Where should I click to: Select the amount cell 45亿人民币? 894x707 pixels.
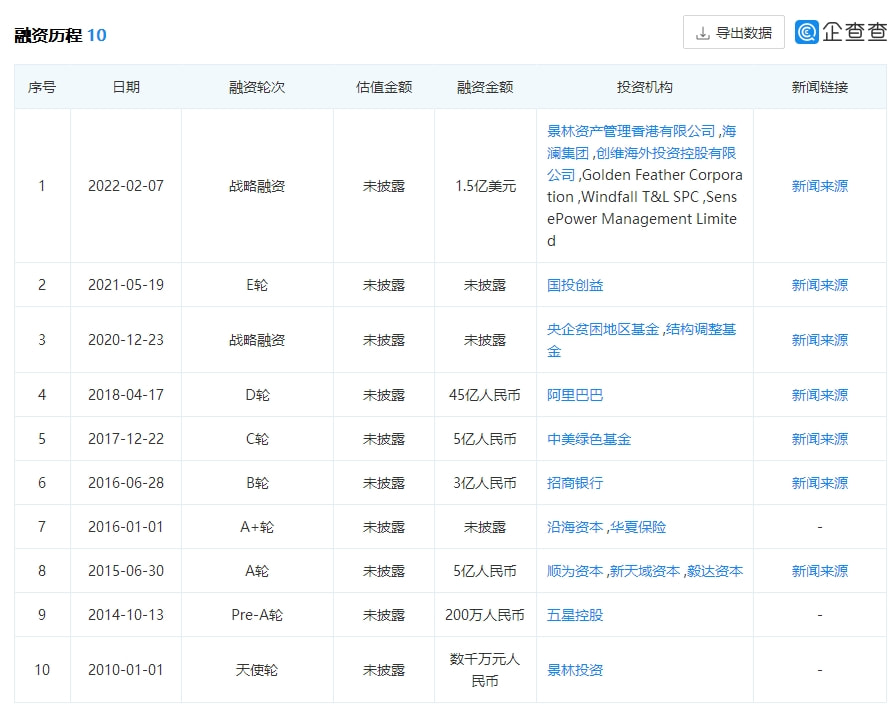coord(485,395)
